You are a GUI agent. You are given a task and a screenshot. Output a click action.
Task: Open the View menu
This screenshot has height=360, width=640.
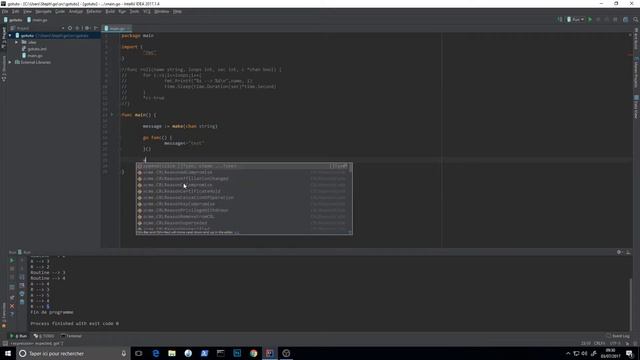coord(27,12)
